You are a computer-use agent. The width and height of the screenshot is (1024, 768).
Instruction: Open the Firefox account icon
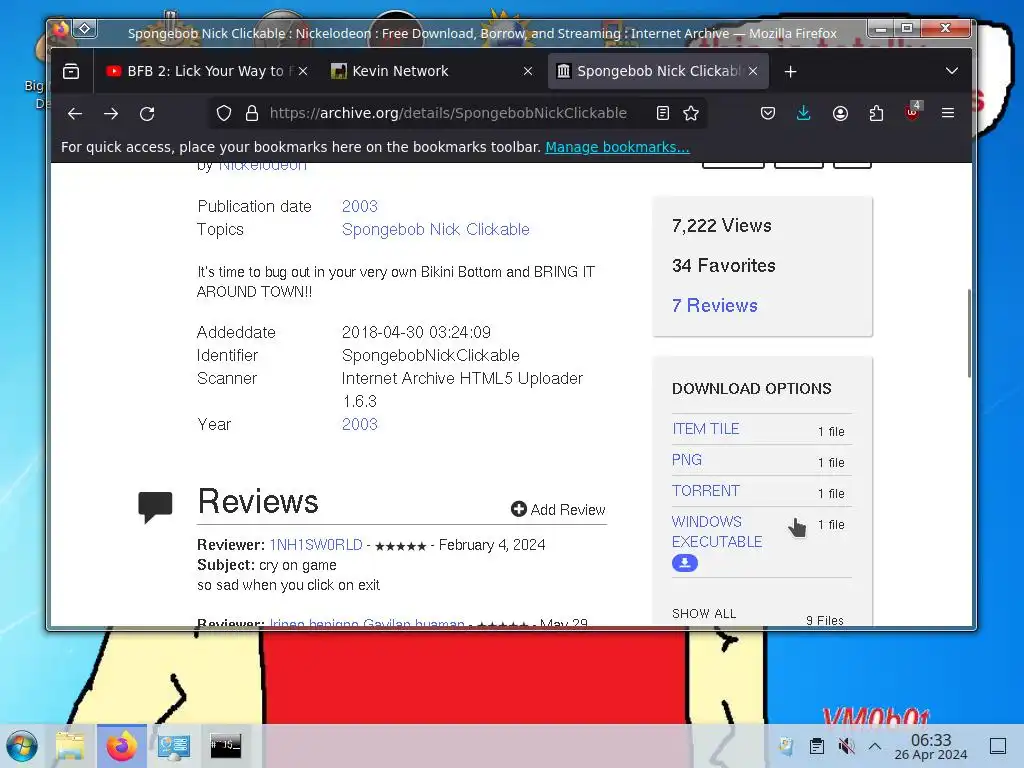pos(840,114)
